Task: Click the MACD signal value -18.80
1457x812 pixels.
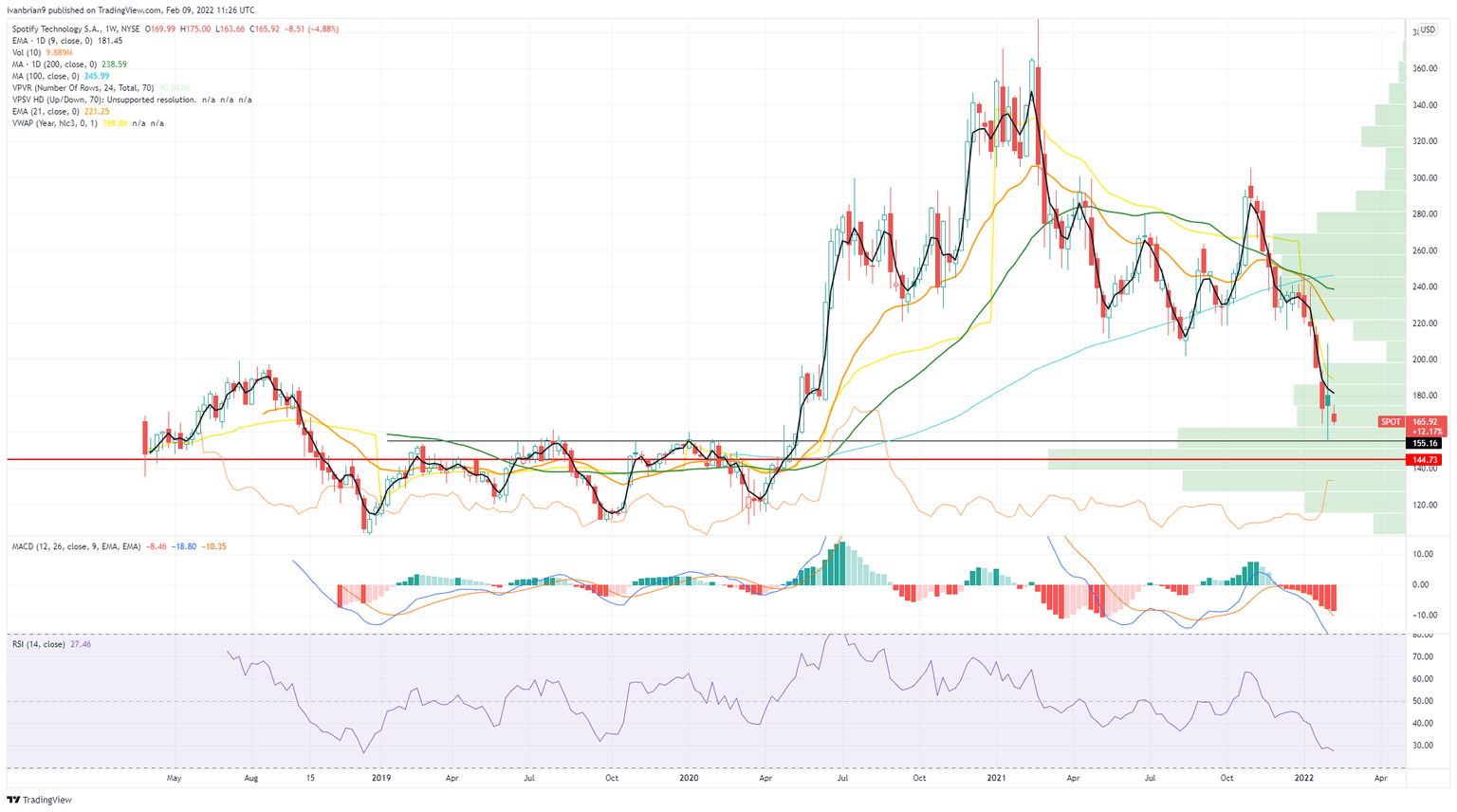Action: pyautogui.click(x=184, y=546)
